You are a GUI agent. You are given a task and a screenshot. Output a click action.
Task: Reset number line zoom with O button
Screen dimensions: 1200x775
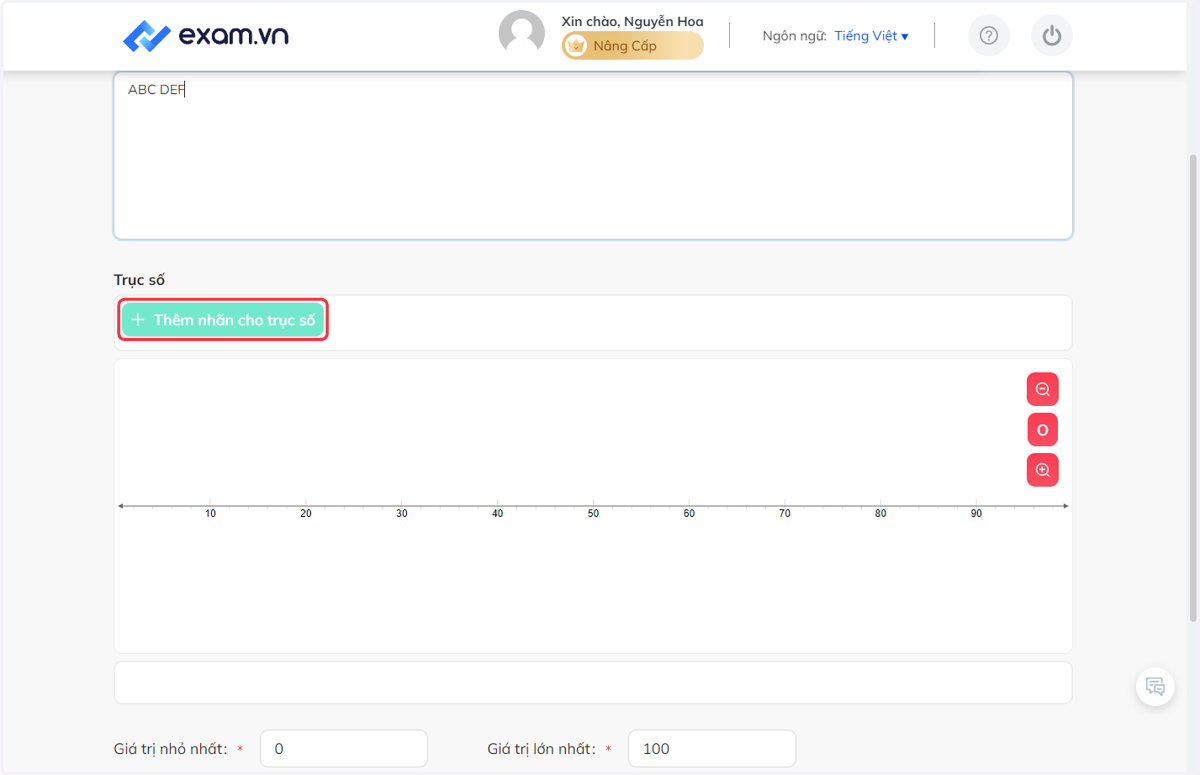(x=1043, y=430)
